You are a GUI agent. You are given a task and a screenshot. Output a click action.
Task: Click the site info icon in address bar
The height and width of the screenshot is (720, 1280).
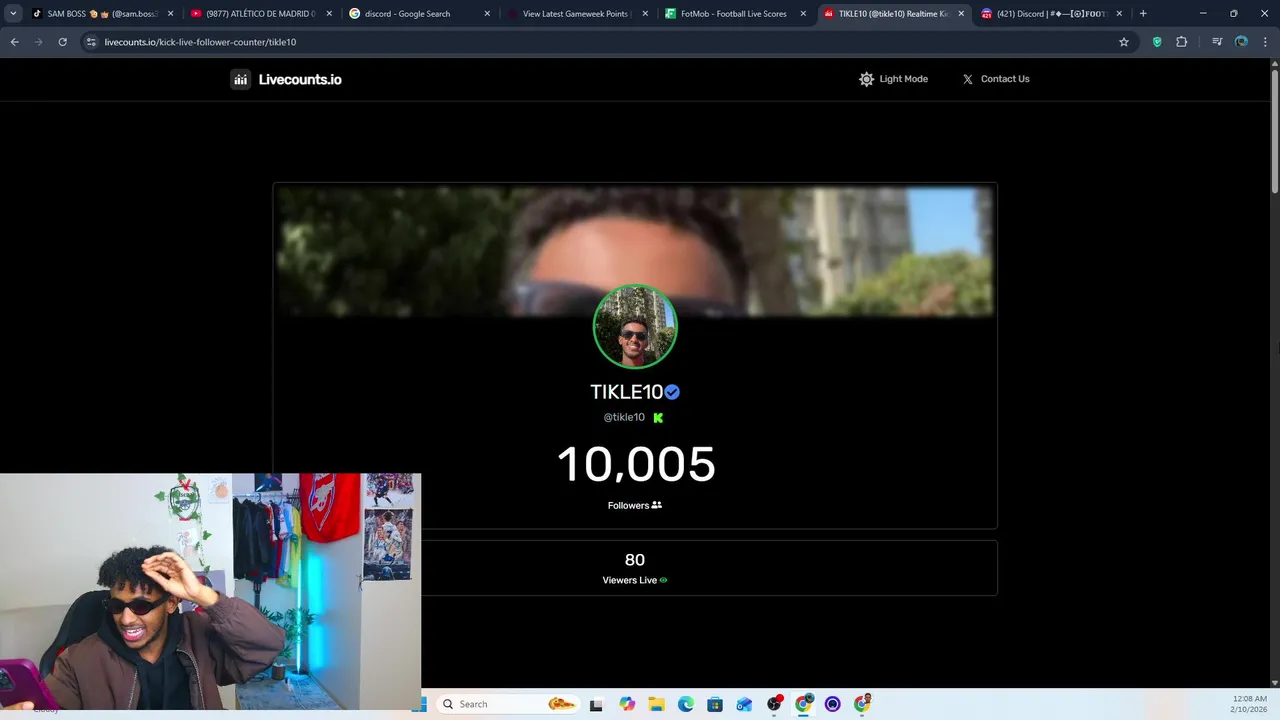click(x=91, y=42)
